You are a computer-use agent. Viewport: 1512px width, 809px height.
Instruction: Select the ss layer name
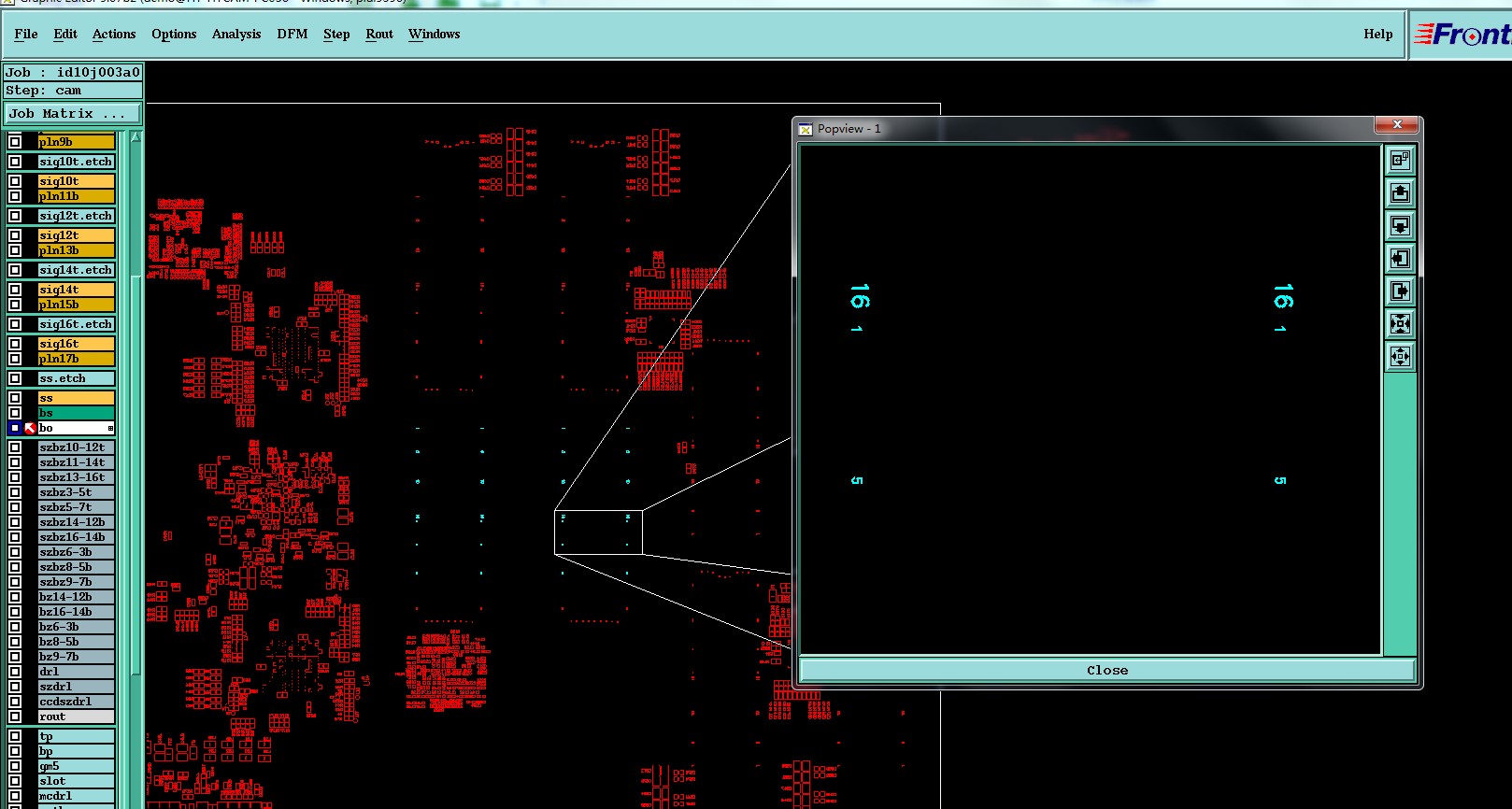(77, 398)
